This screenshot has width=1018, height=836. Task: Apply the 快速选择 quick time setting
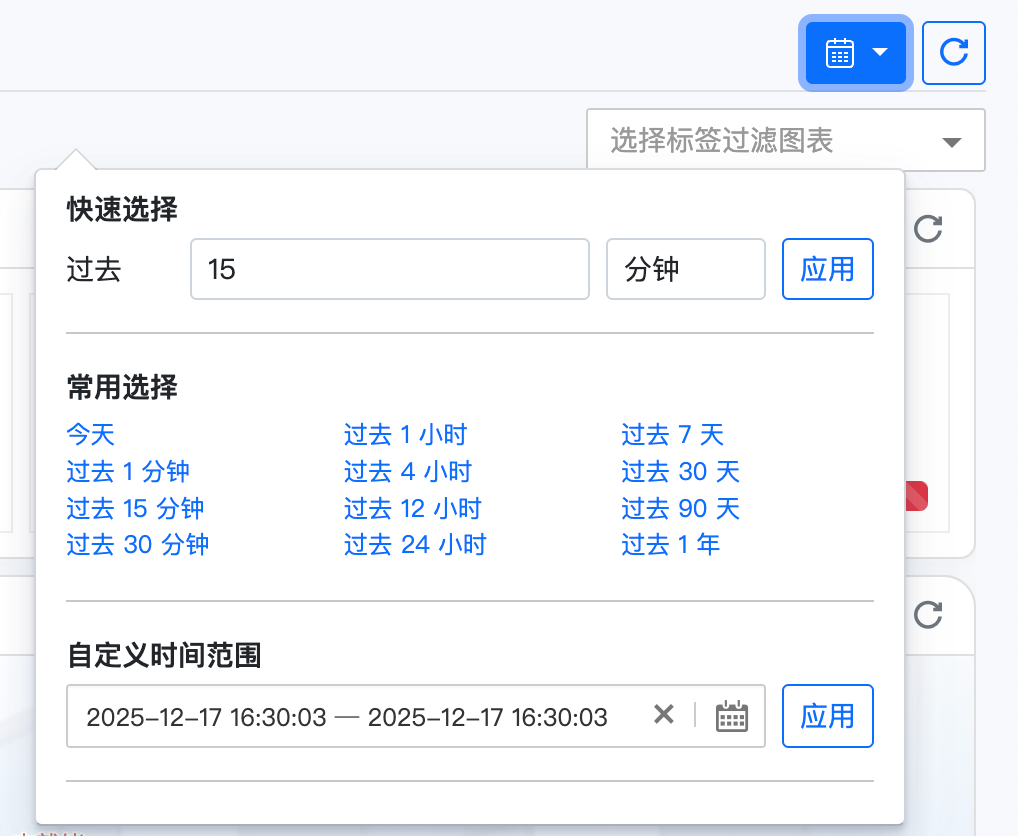click(827, 269)
